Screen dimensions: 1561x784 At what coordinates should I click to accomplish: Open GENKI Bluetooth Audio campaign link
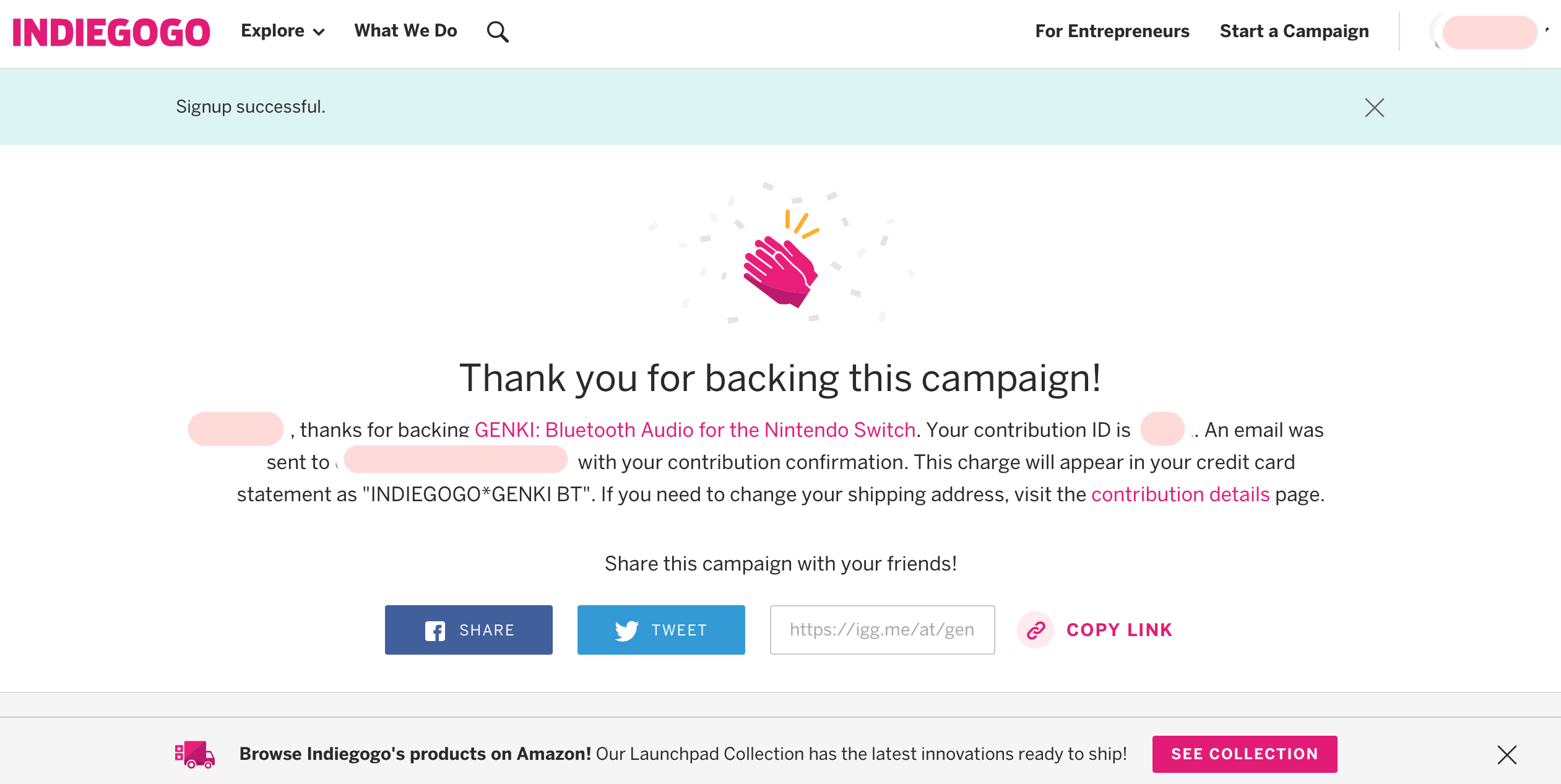click(x=694, y=429)
